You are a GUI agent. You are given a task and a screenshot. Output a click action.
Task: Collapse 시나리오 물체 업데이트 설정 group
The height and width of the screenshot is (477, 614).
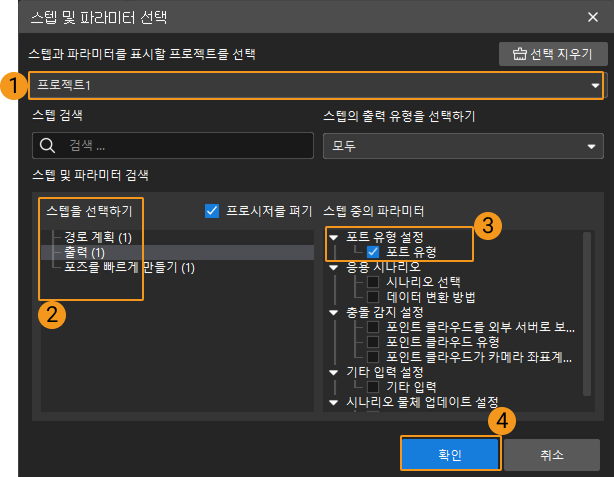[334, 402]
